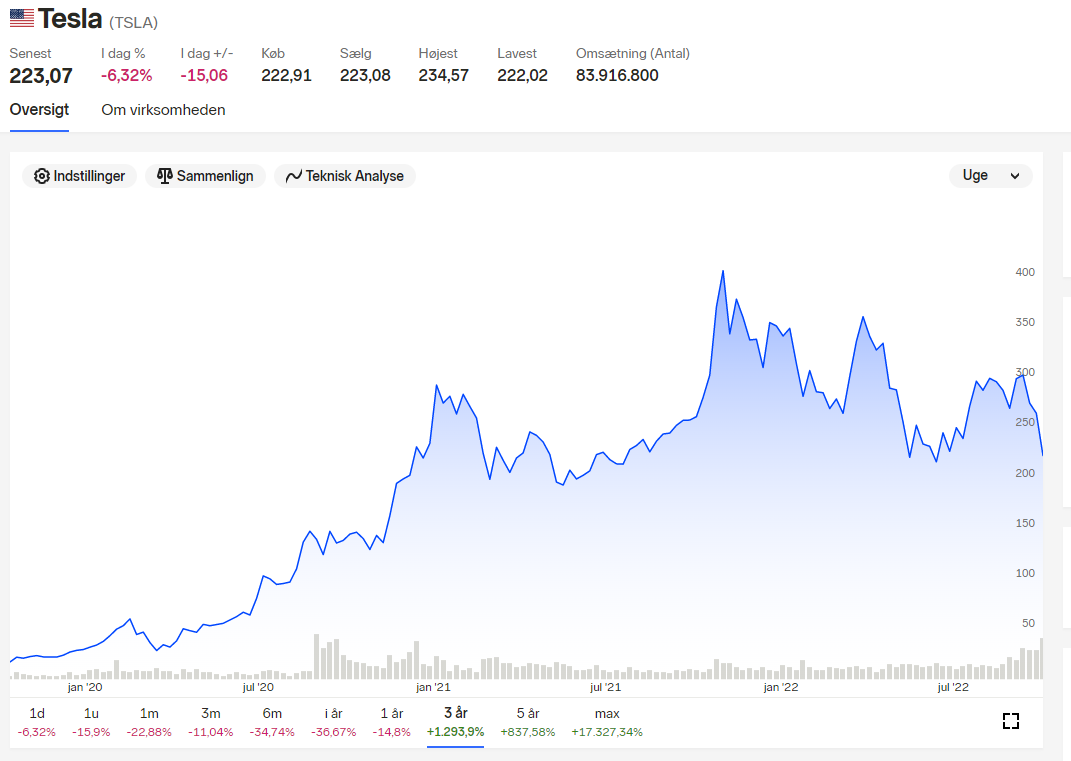Viewport: 1071px width, 761px height.
Task: Click the daily change -6,32% under I dag %
Action: click(x=126, y=75)
